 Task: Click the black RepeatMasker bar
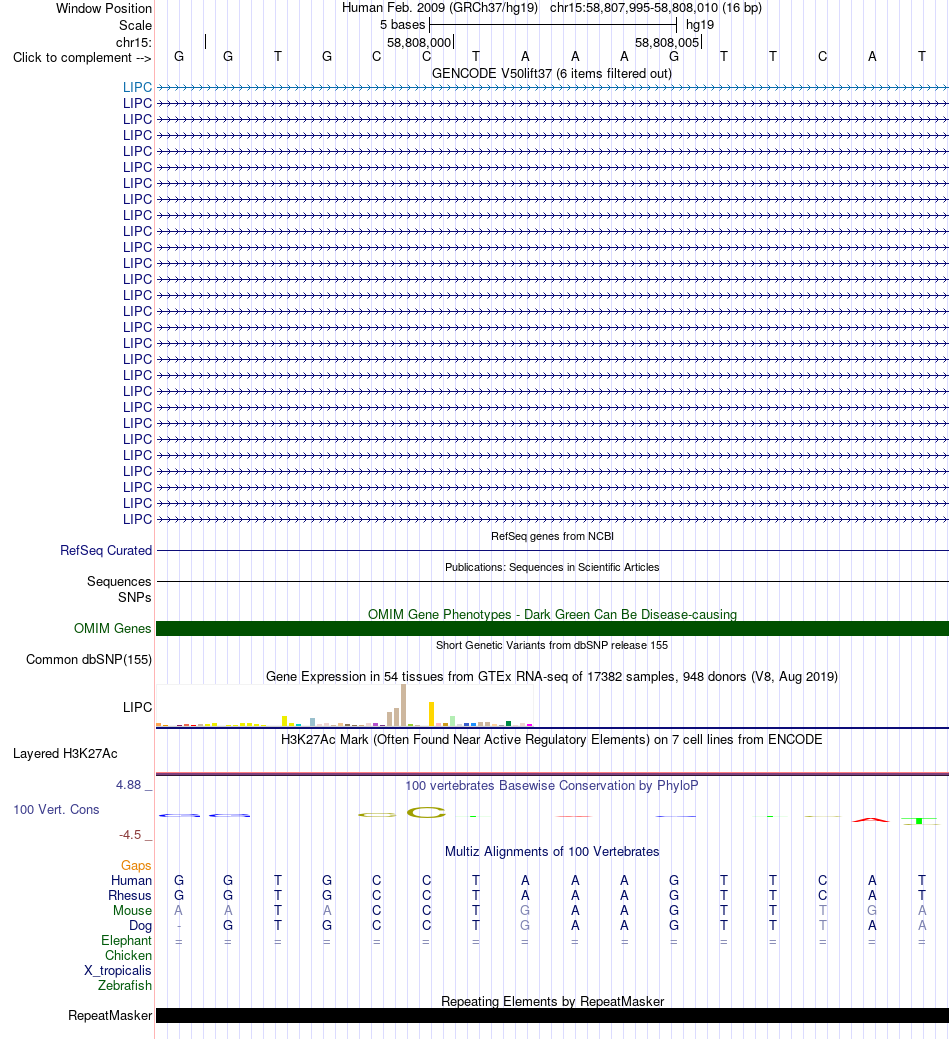pos(553,1016)
